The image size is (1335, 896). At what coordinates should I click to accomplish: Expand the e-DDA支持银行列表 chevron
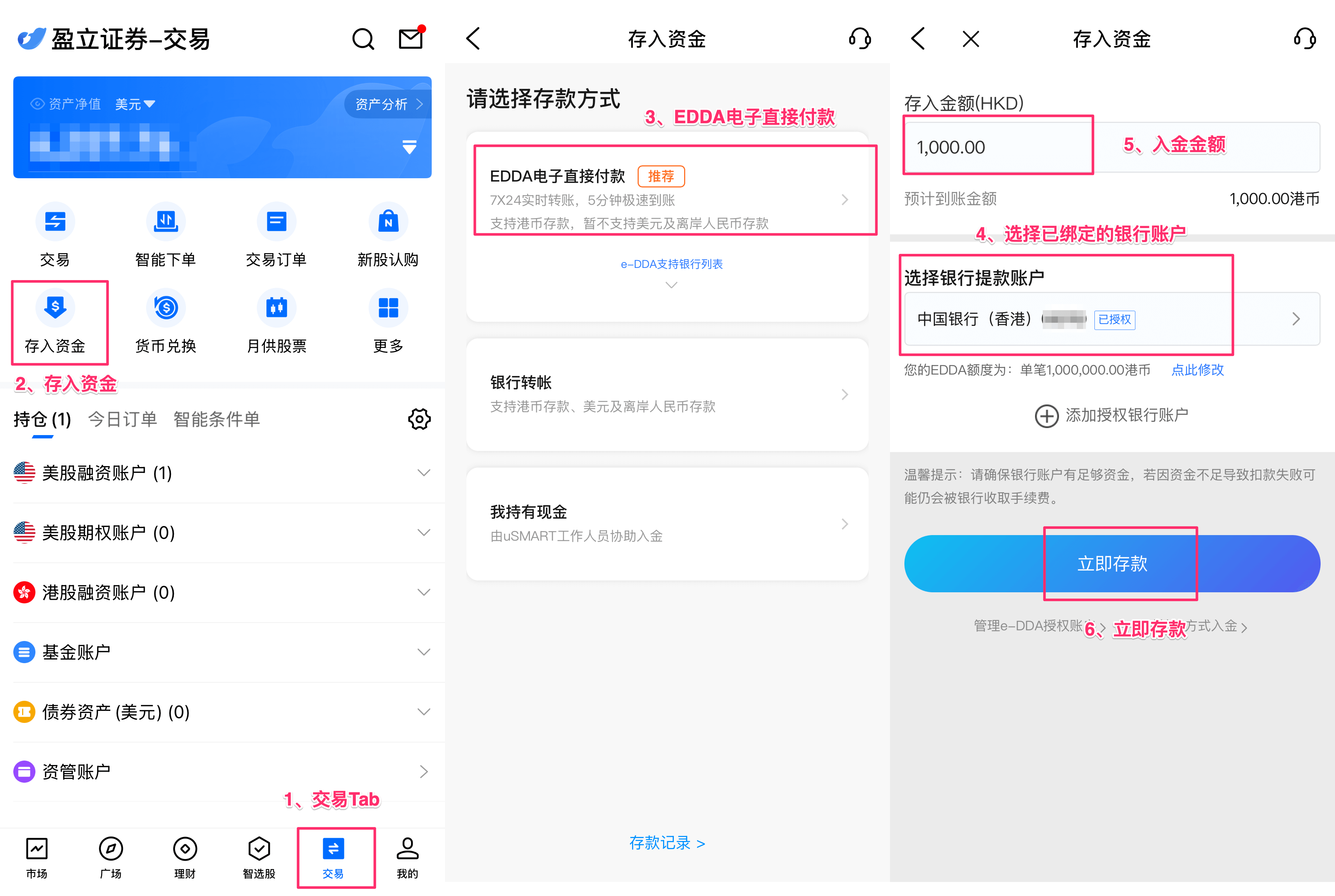pyautogui.click(x=671, y=285)
